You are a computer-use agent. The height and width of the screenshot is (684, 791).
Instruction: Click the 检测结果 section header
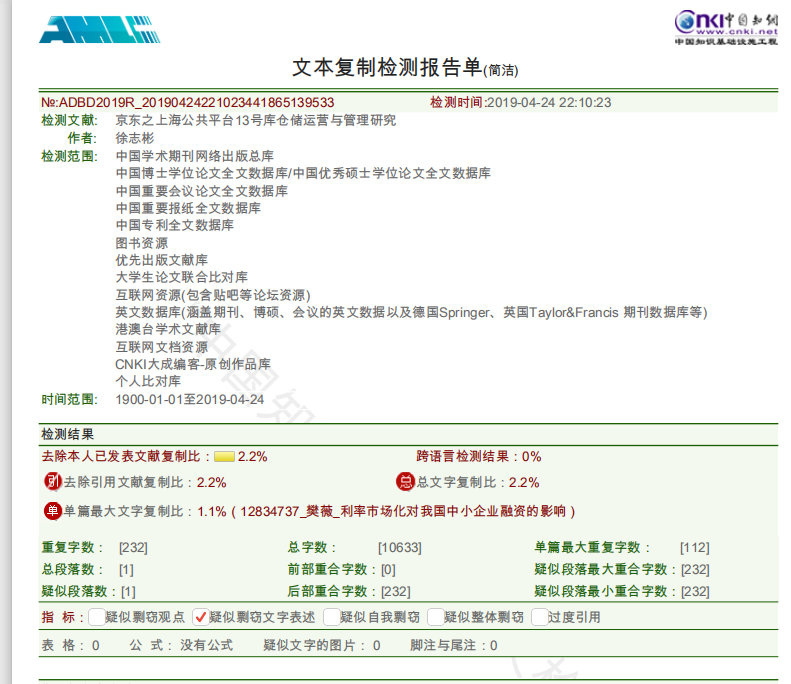tap(68, 434)
